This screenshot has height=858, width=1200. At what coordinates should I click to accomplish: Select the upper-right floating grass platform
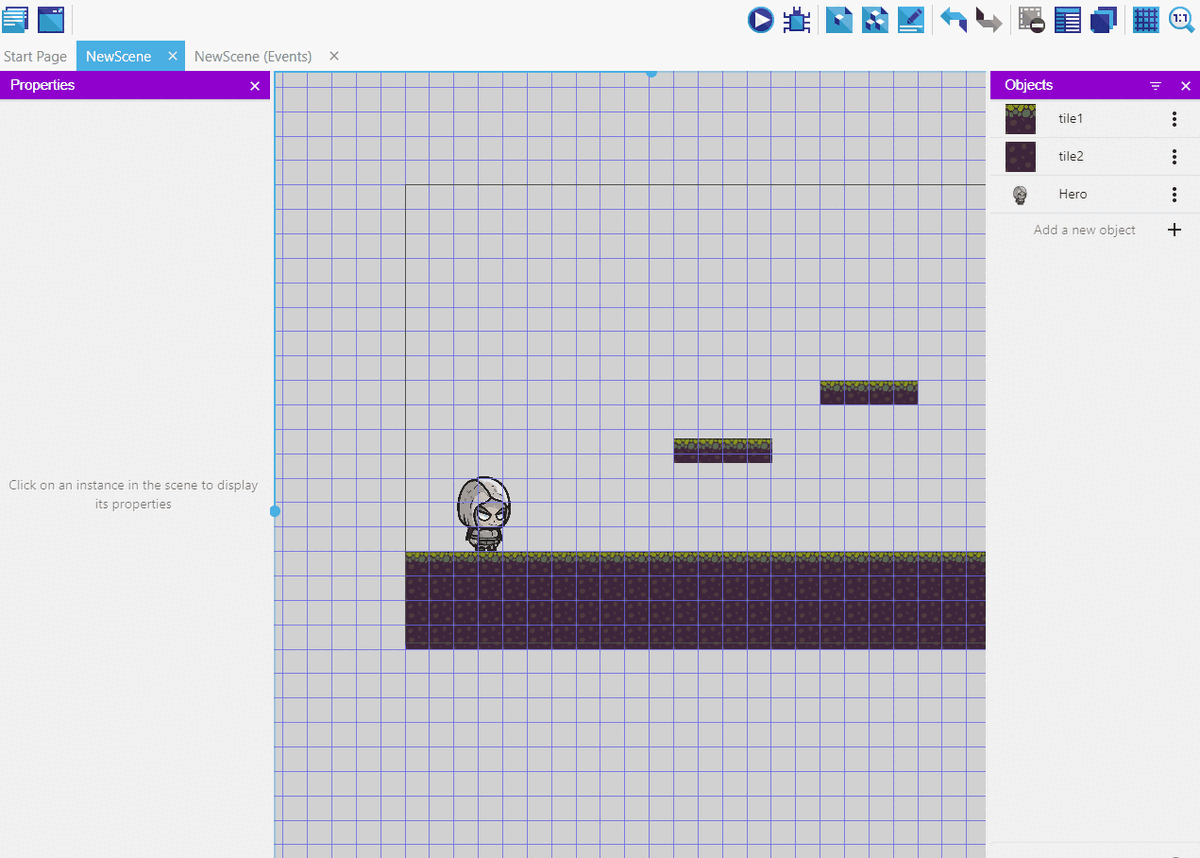pyautogui.click(x=868, y=392)
